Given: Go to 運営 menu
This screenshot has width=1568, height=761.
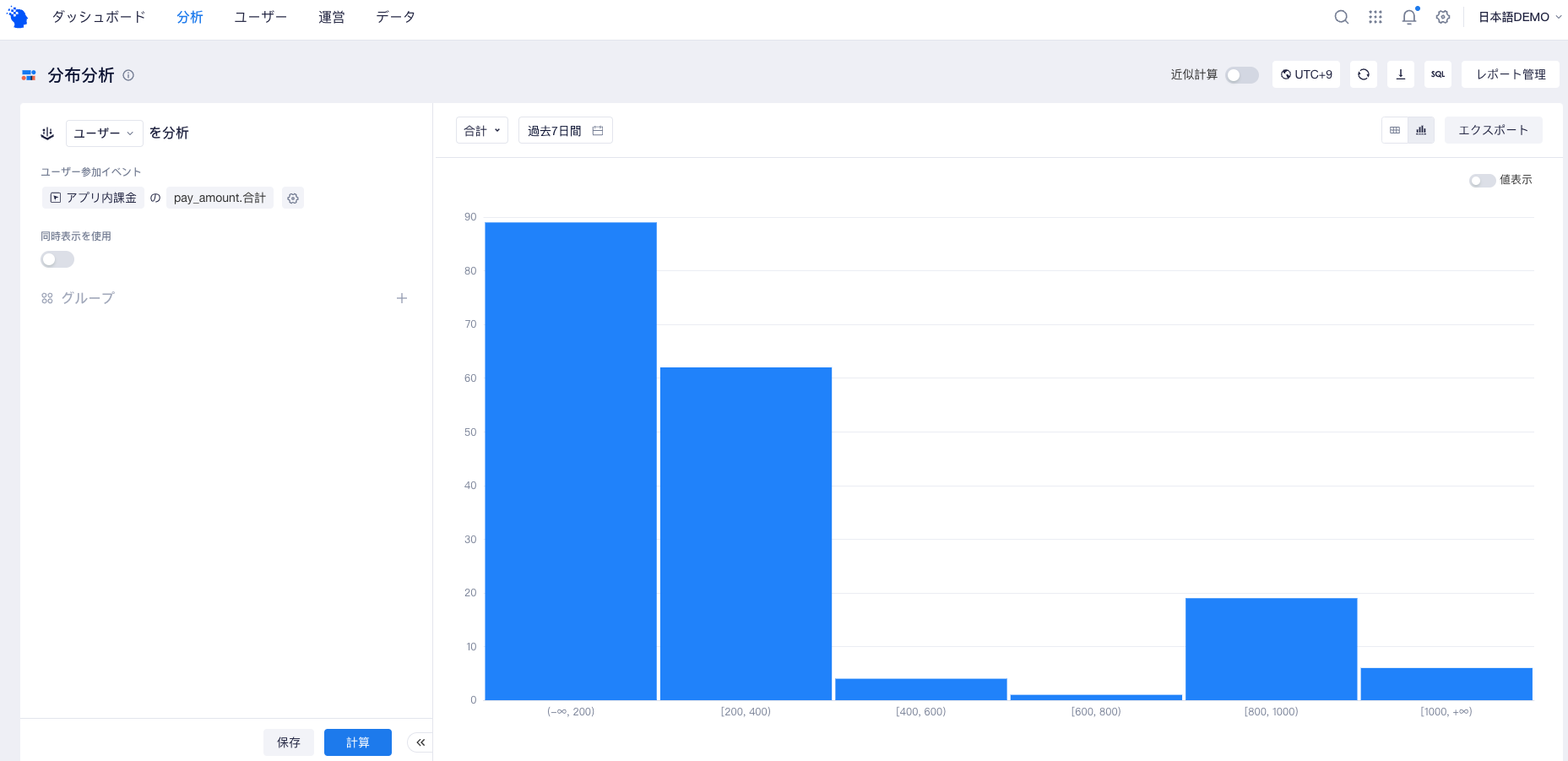Looking at the screenshot, I should tap(332, 17).
